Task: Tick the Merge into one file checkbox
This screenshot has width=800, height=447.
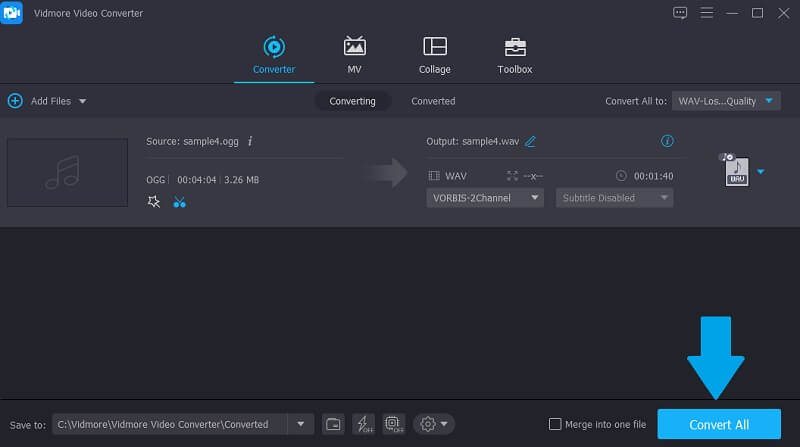Action: pyautogui.click(x=556, y=424)
